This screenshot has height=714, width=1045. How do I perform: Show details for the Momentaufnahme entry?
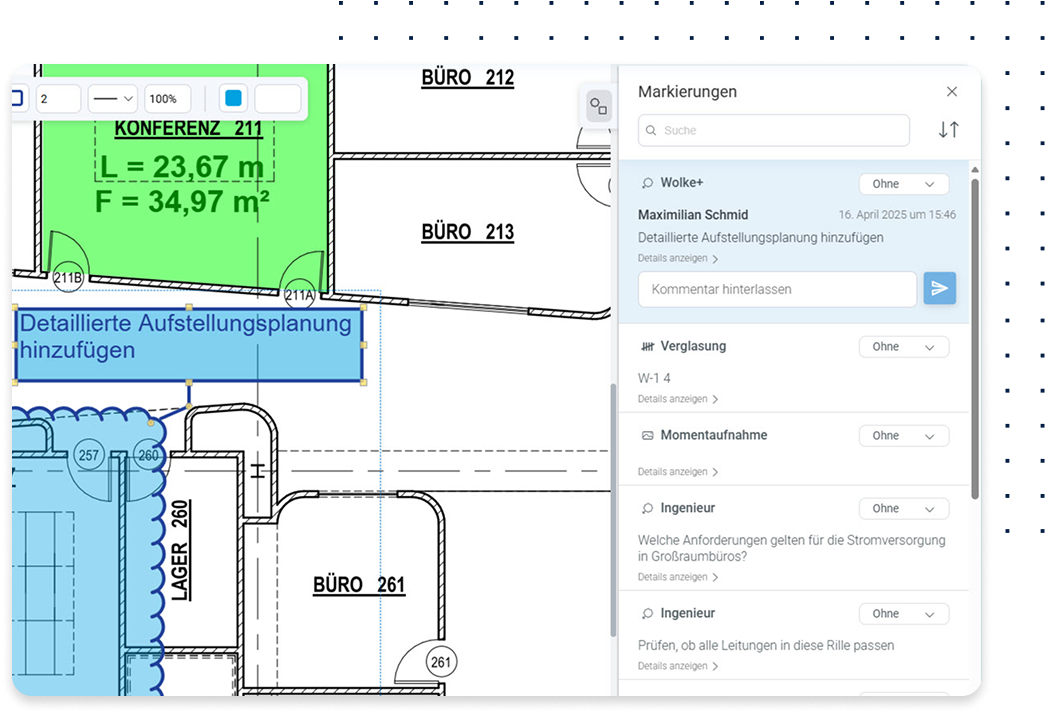(678, 472)
